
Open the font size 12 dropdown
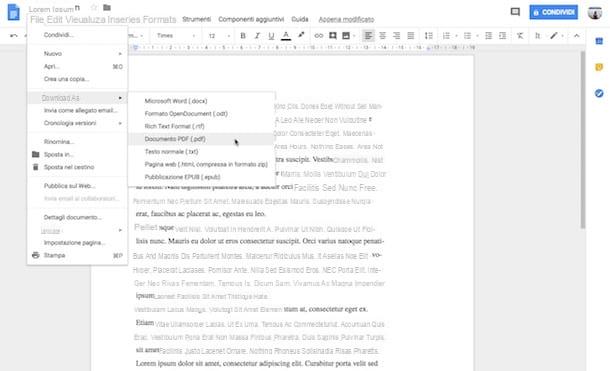[219, 36]
